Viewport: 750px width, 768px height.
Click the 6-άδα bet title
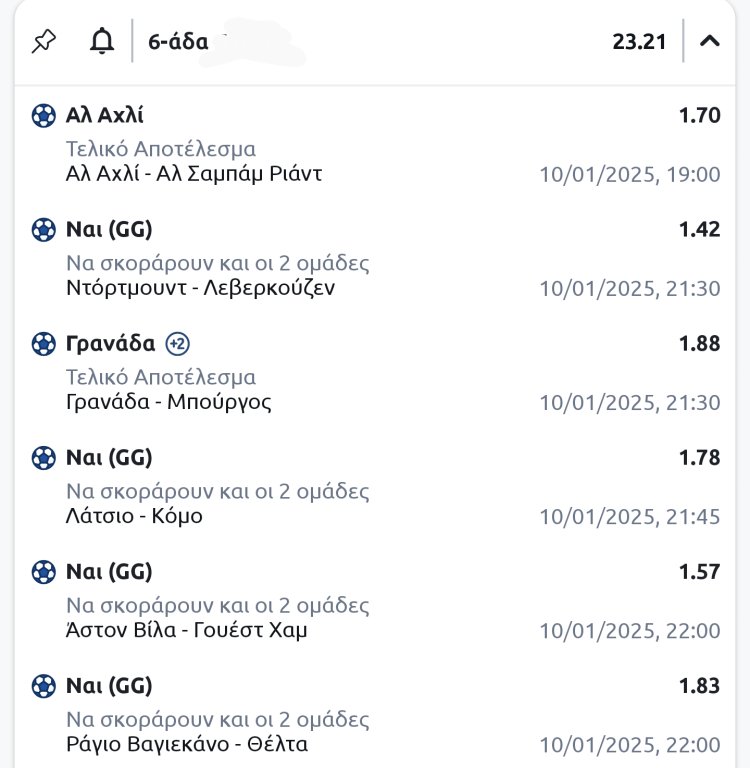coord(178,42)
